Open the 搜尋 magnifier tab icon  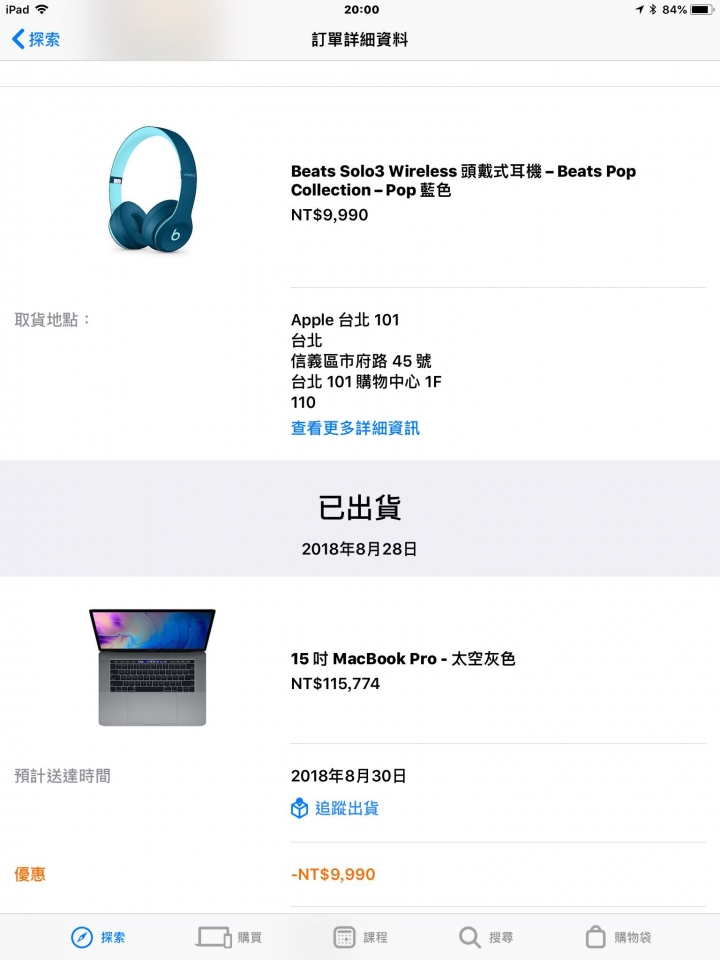pos(470,937)
